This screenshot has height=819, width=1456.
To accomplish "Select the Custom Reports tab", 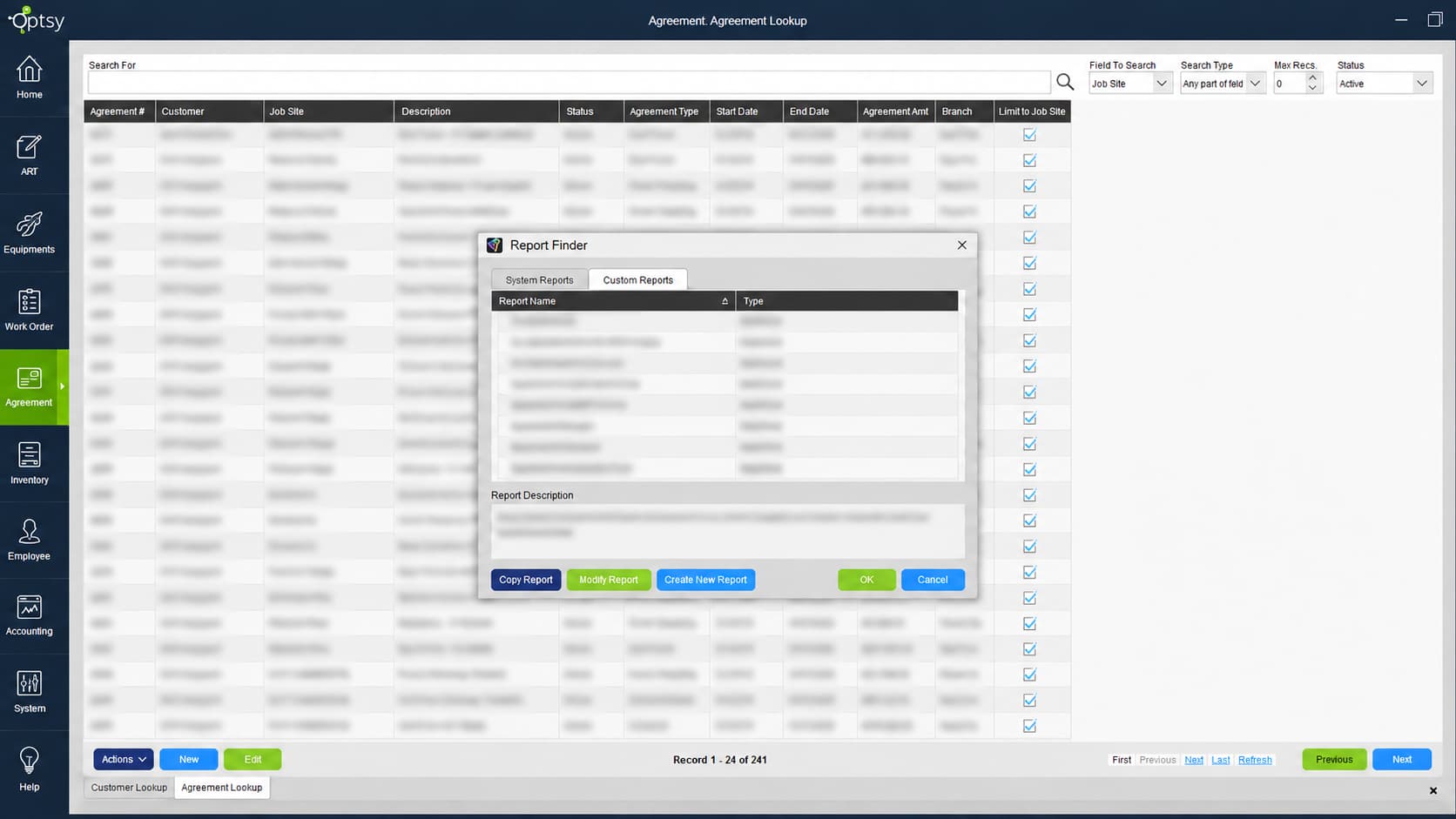I will click(x=638, y=280).
